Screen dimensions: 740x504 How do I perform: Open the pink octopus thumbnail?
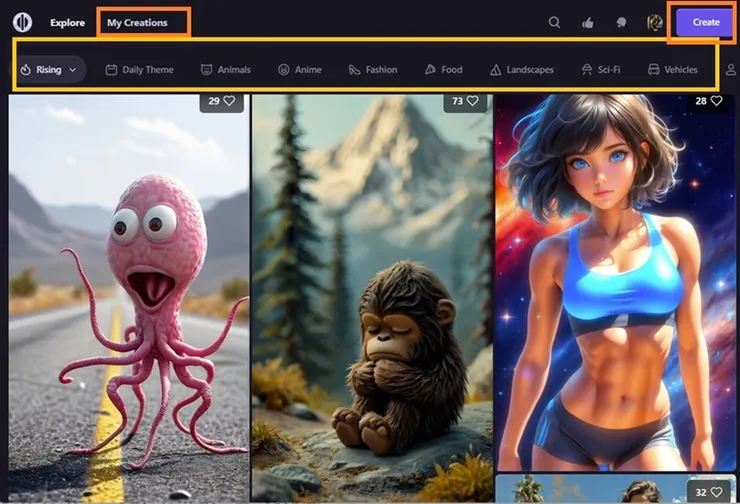[129, 298]
